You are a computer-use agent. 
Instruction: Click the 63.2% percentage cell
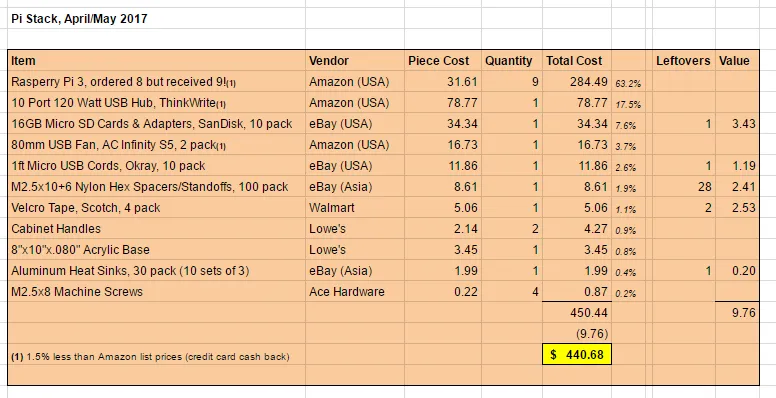tap(628, 83)
